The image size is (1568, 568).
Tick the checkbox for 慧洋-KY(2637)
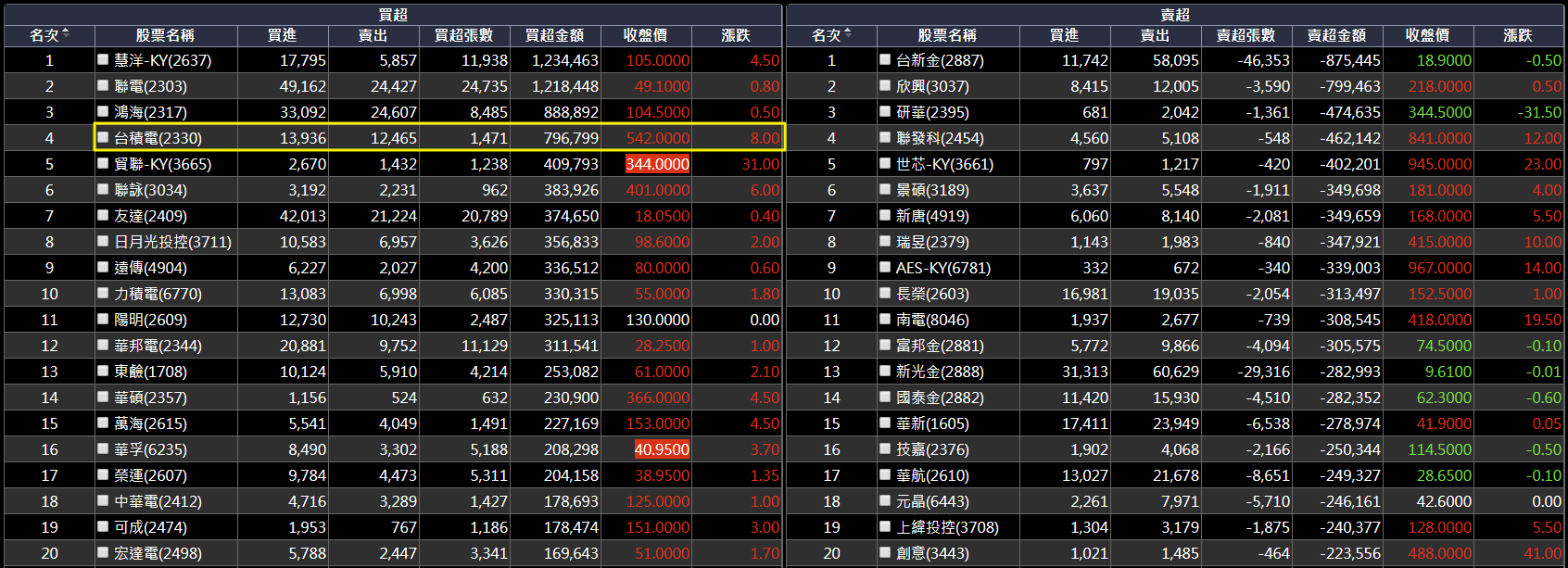coord(104,59)
